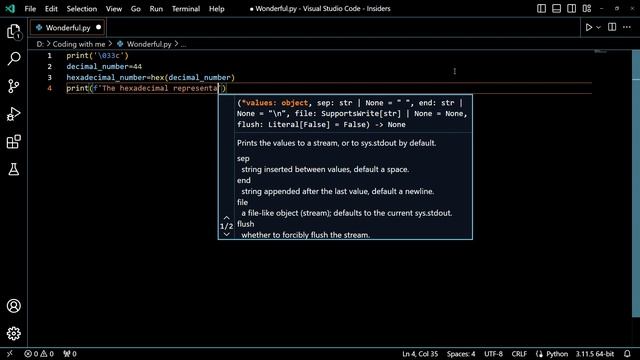Open the notifications bell
This screenshot has height=360, width=640.
coord(627,354)
